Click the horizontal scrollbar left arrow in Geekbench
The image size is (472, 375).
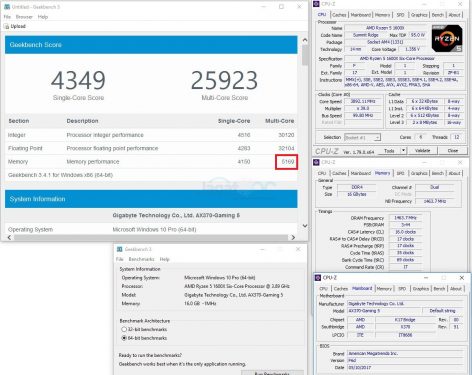(9, 237)
